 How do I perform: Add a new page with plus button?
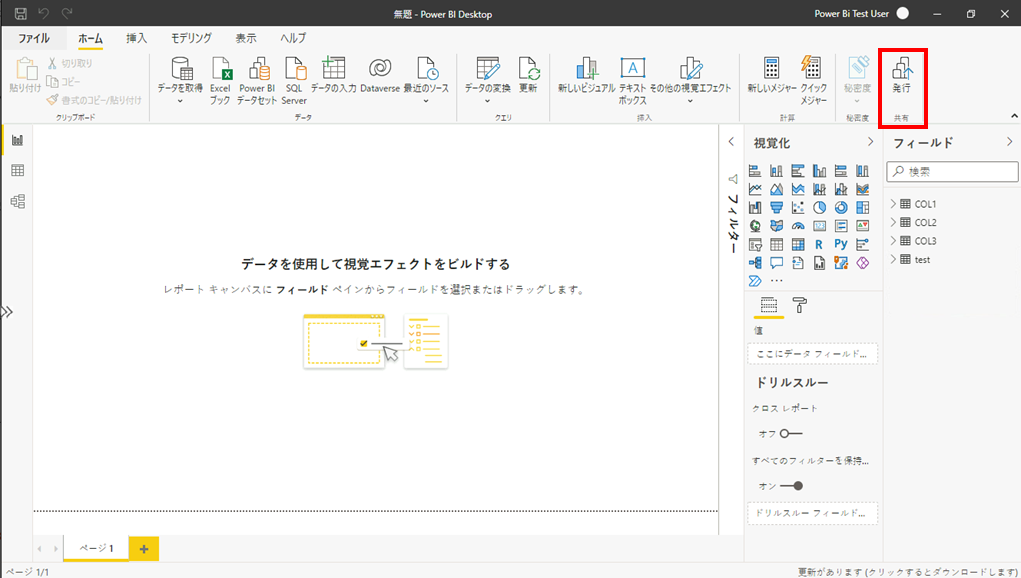point(144,548)
